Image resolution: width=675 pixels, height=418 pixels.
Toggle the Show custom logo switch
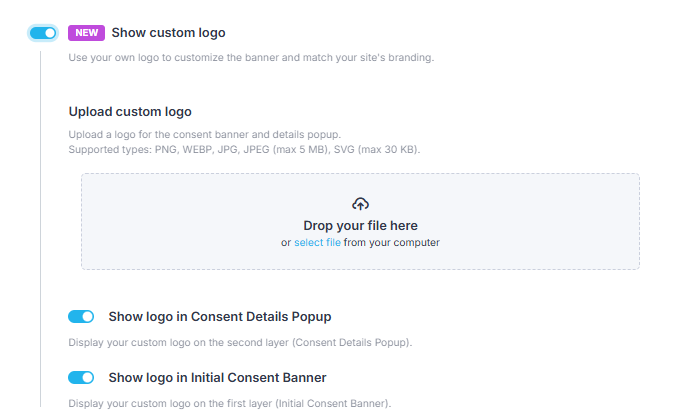(x=43, y=33)
